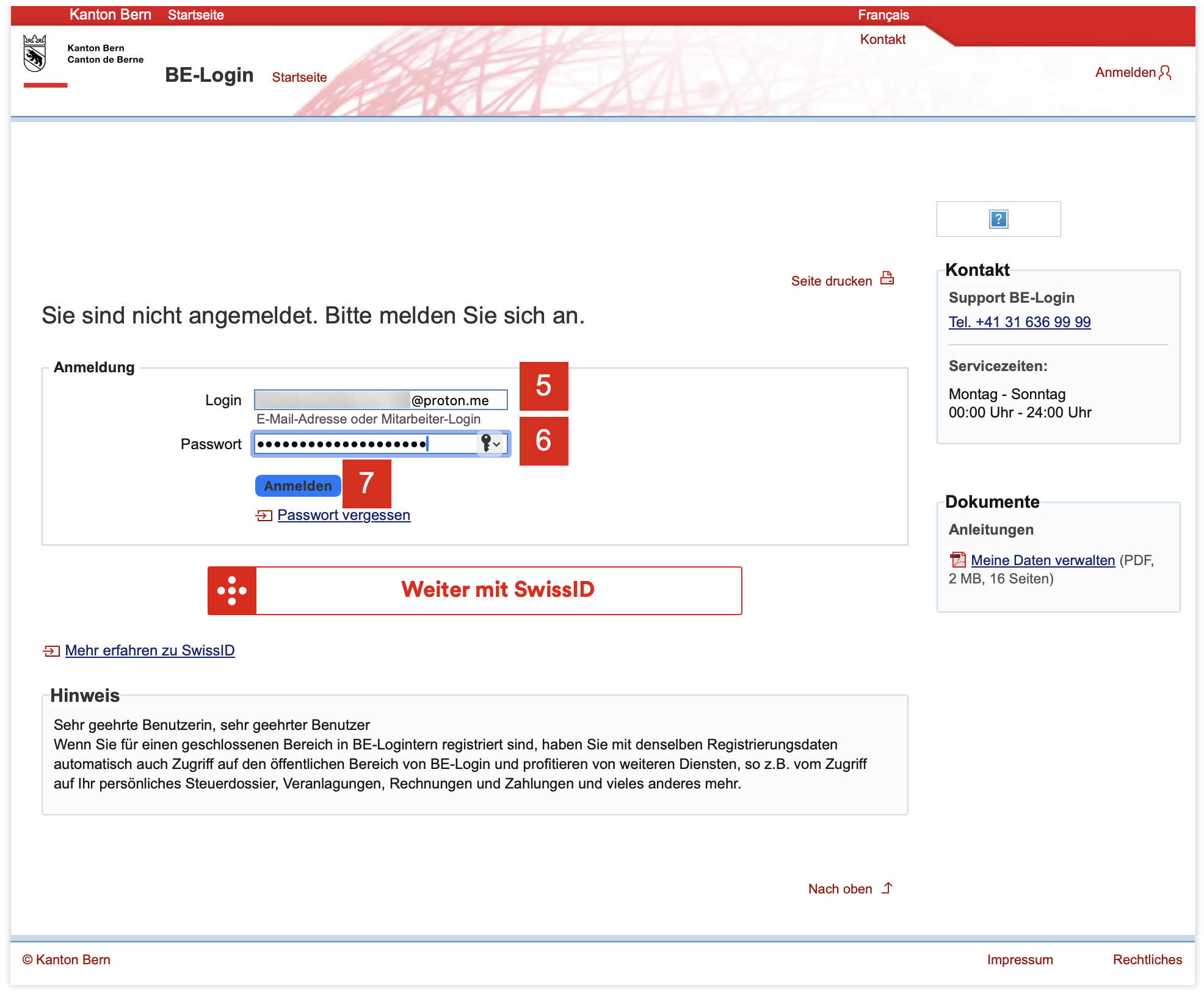
Task: Switch language to Français
Action: click(x=883, y=15)
